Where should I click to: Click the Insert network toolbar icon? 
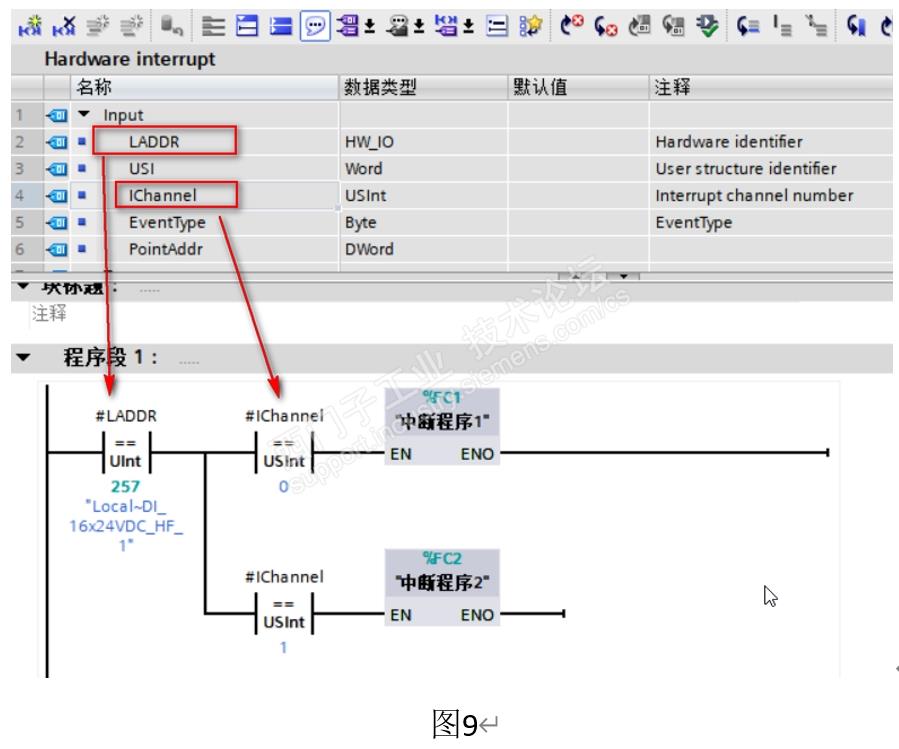30,26
